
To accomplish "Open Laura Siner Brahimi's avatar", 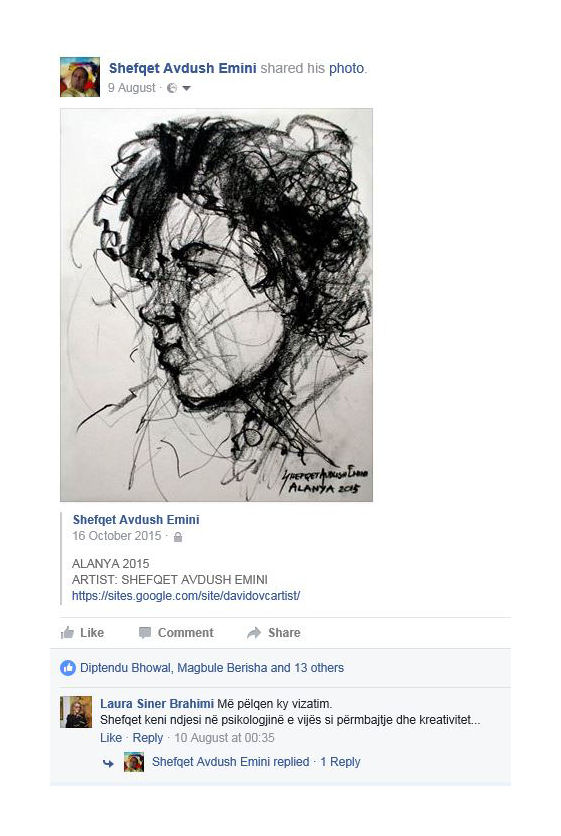I will [x=76, y=712].
